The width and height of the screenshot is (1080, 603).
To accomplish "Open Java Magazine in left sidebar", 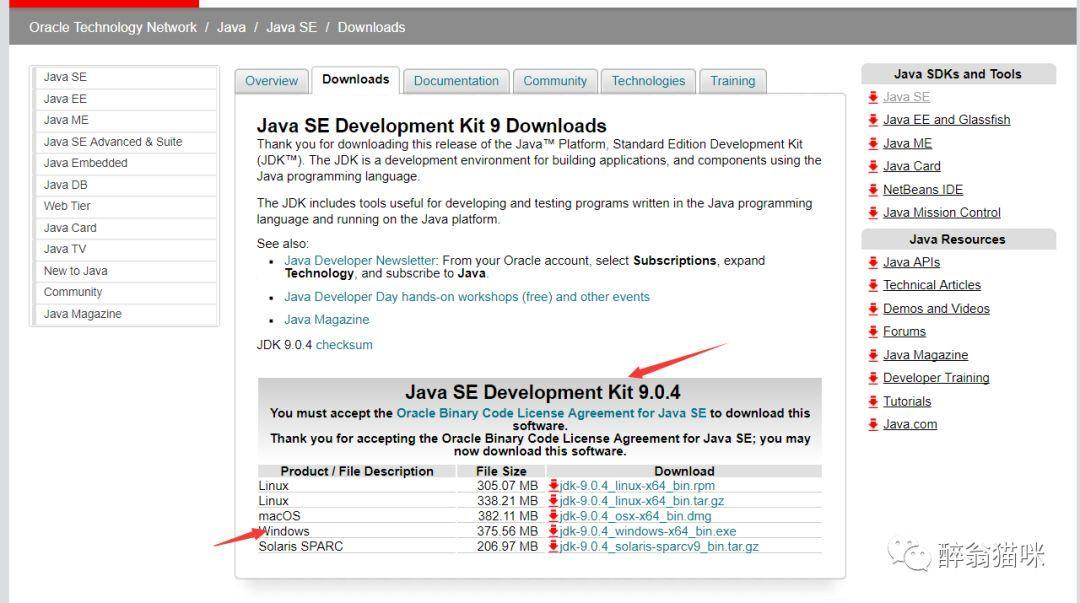I will click(126, 314).
